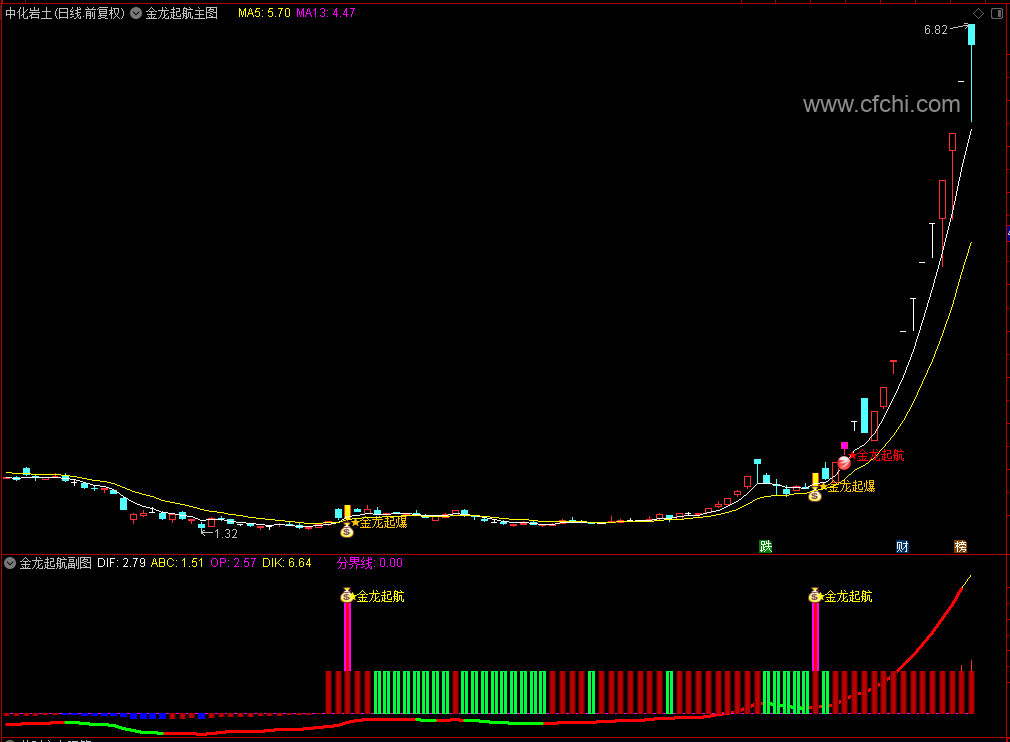Image resolution: width=1010 pixels, height=742 pixels.
Task: Open the 金龙起航主图 indicator dropdown arrow
Action: [x=136, y=13]
